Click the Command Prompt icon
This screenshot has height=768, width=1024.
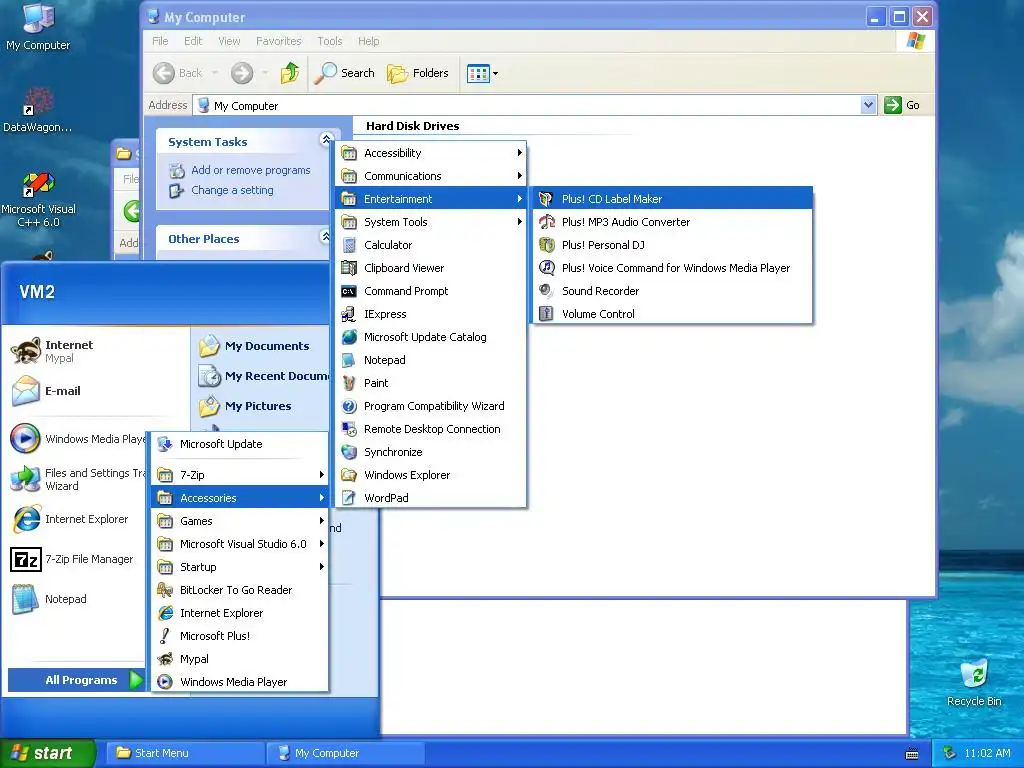pos(349,291)
